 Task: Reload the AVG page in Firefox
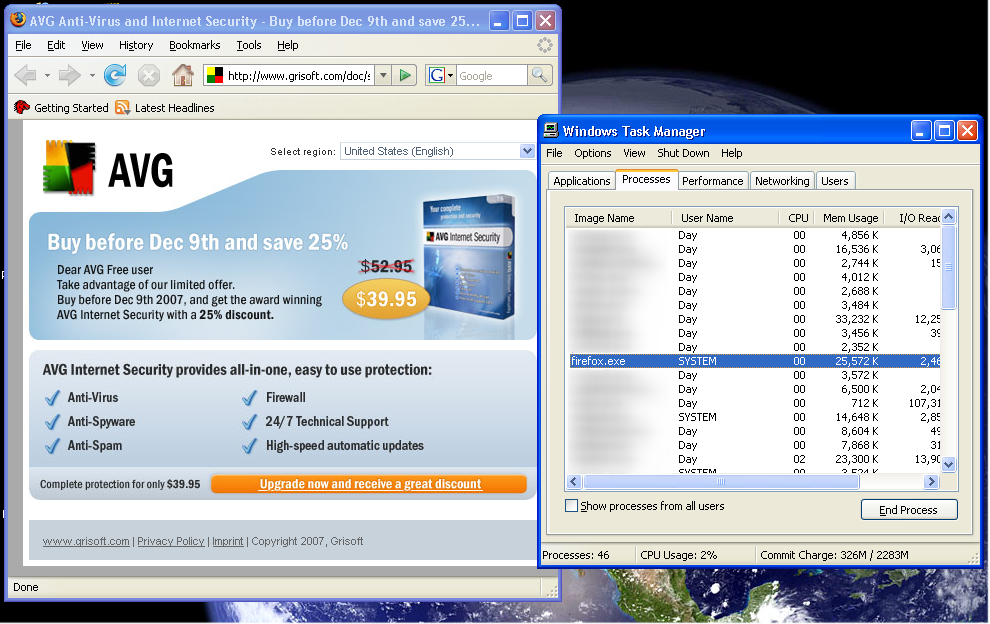[115, 76]
